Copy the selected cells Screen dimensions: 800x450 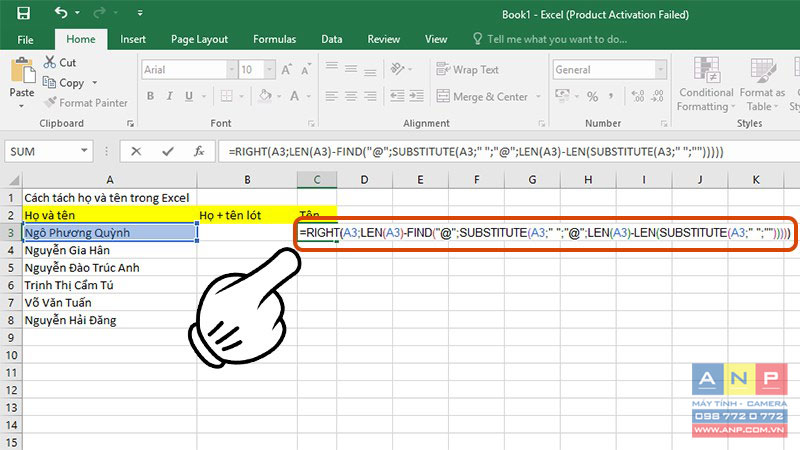(x=64, y=83)
